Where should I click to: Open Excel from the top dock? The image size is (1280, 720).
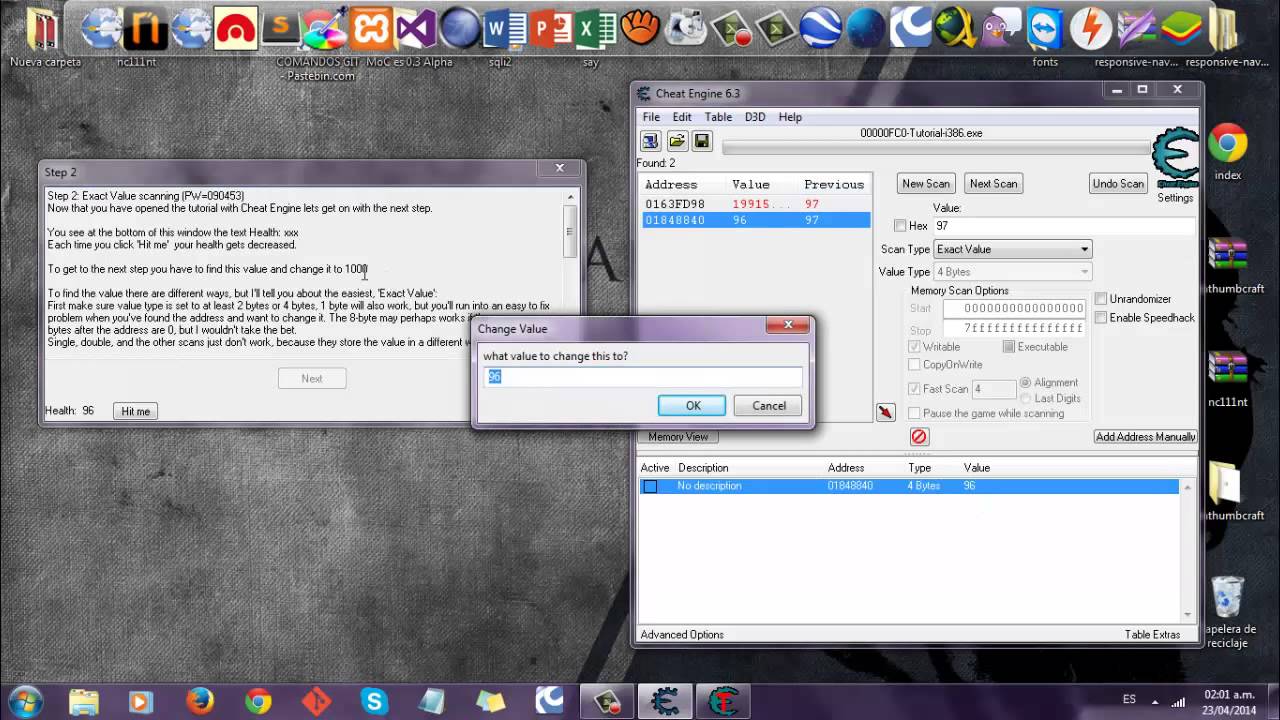[x=596, y=29]
